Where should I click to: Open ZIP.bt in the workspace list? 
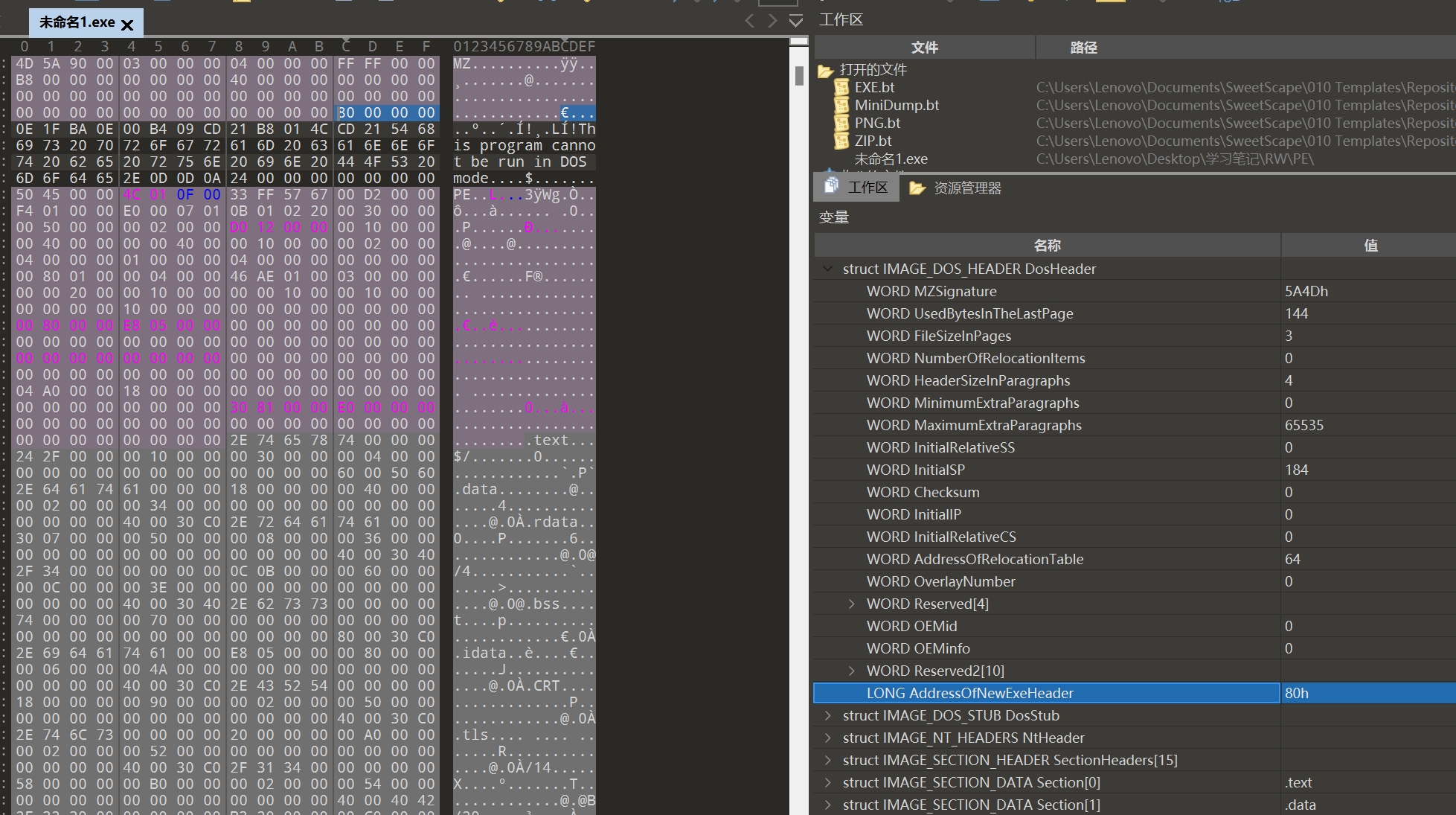point(873,141)
